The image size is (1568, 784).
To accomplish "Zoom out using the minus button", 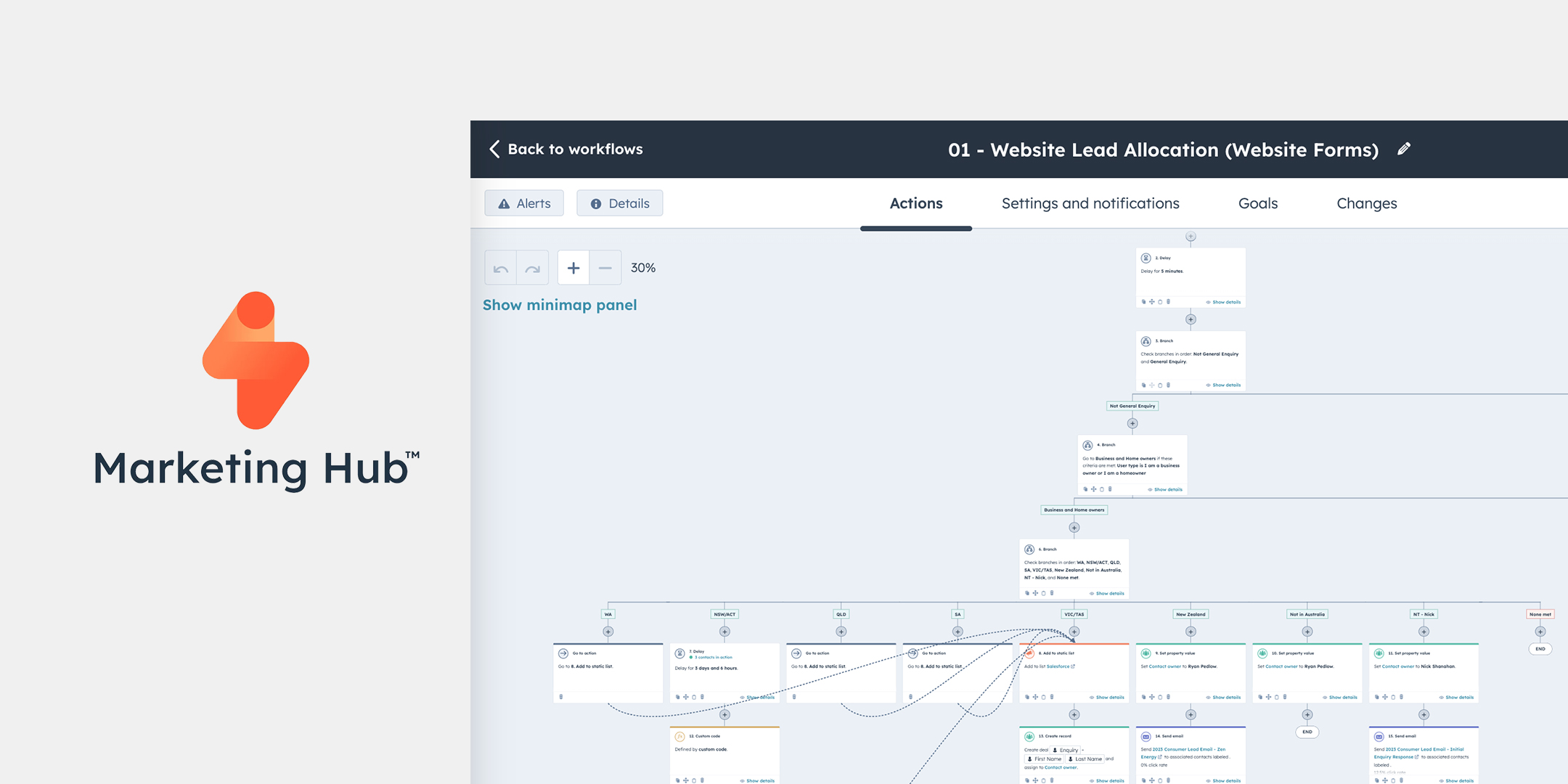I will (605, 267).
